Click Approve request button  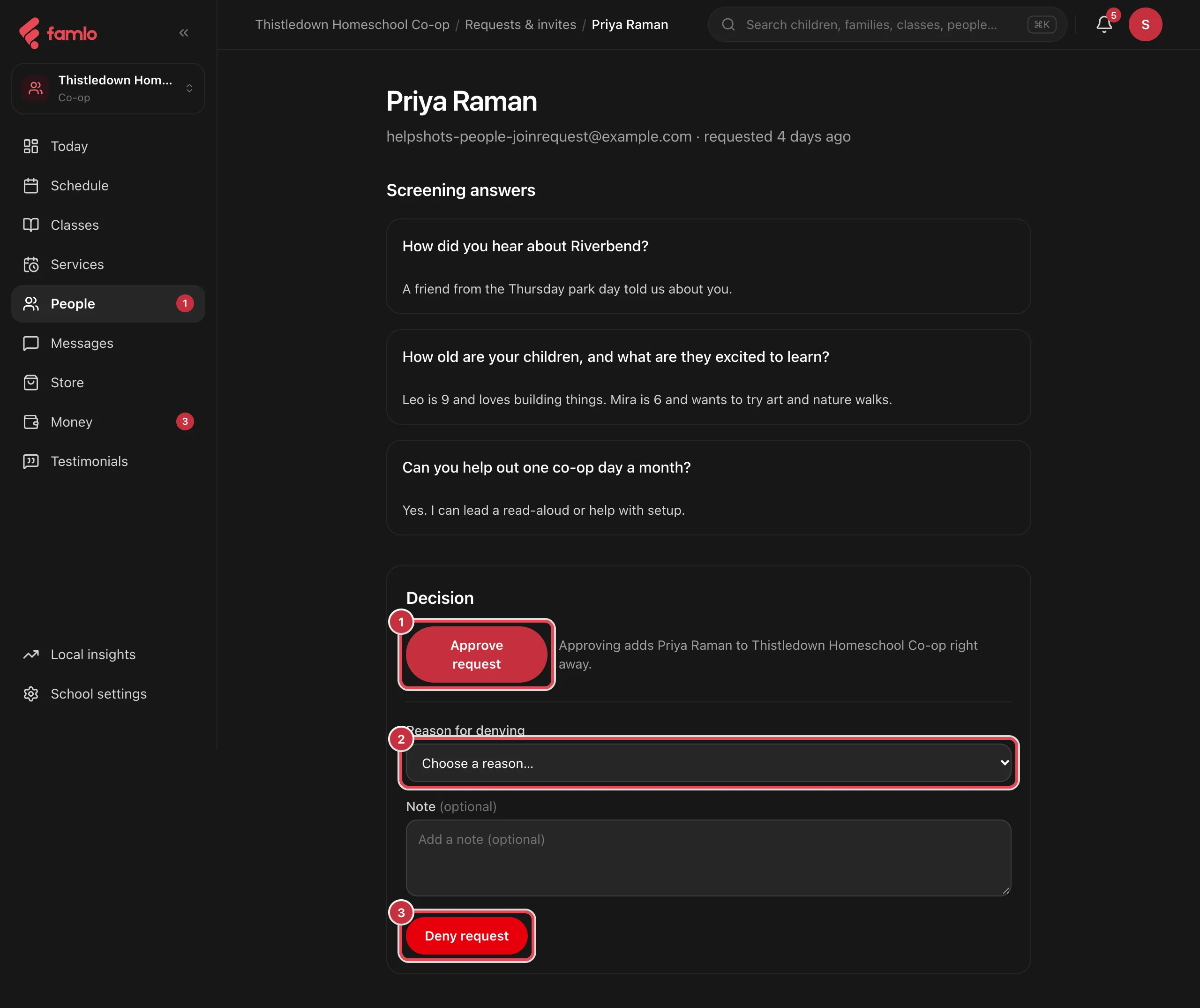click(x=477, y=655)
